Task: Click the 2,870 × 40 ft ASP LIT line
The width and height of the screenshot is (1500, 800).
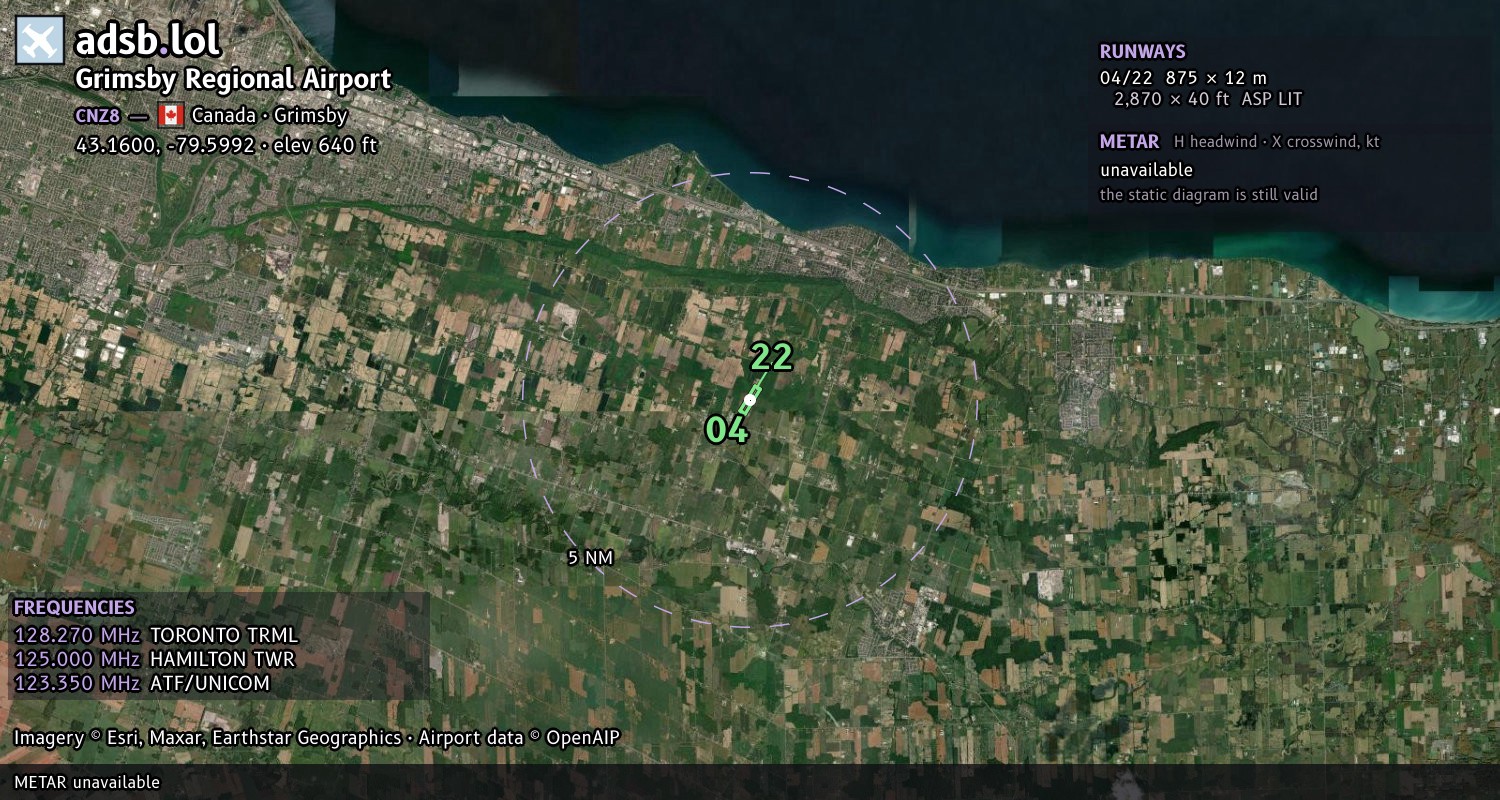Action: [1208, 99]
